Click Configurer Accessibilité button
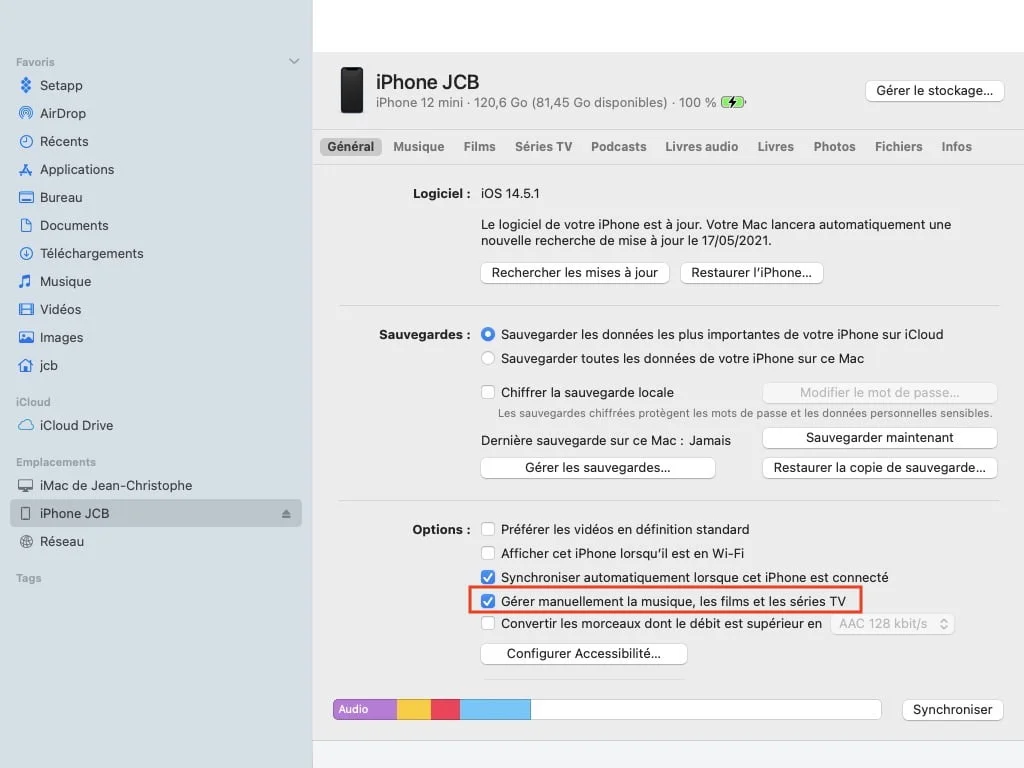 click(584, 654)
